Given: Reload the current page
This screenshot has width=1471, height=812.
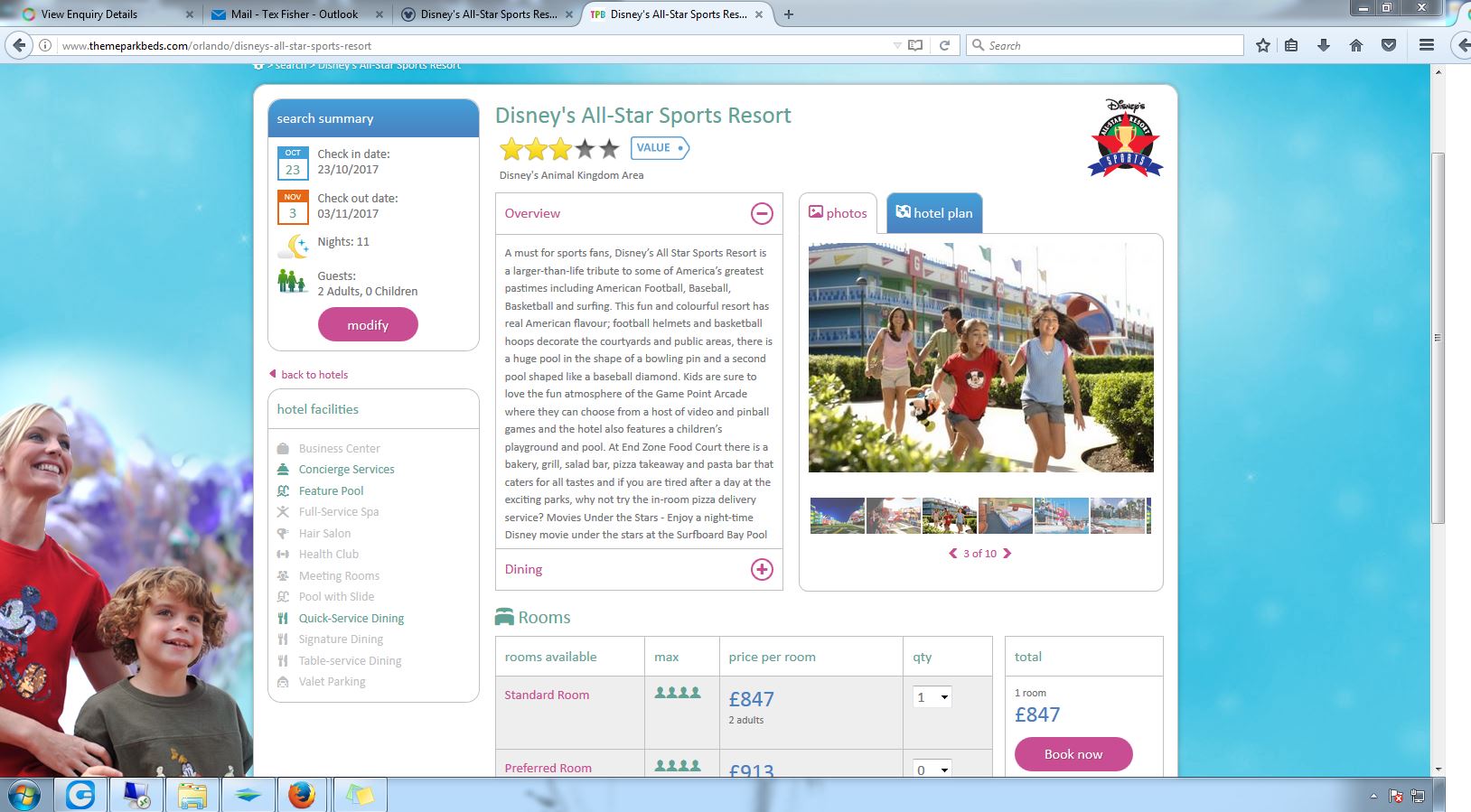Looking at the screenshot, I should [x=944, y=45].
